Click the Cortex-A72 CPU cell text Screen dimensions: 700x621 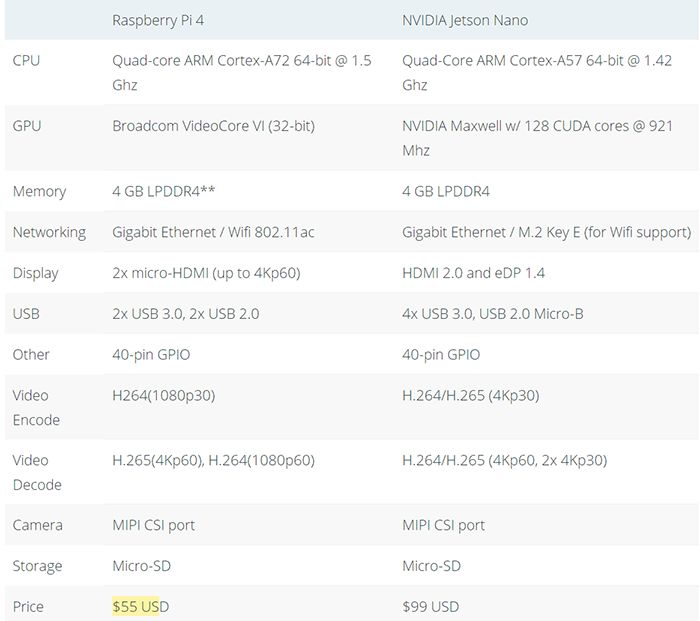[x=242, y=73]
